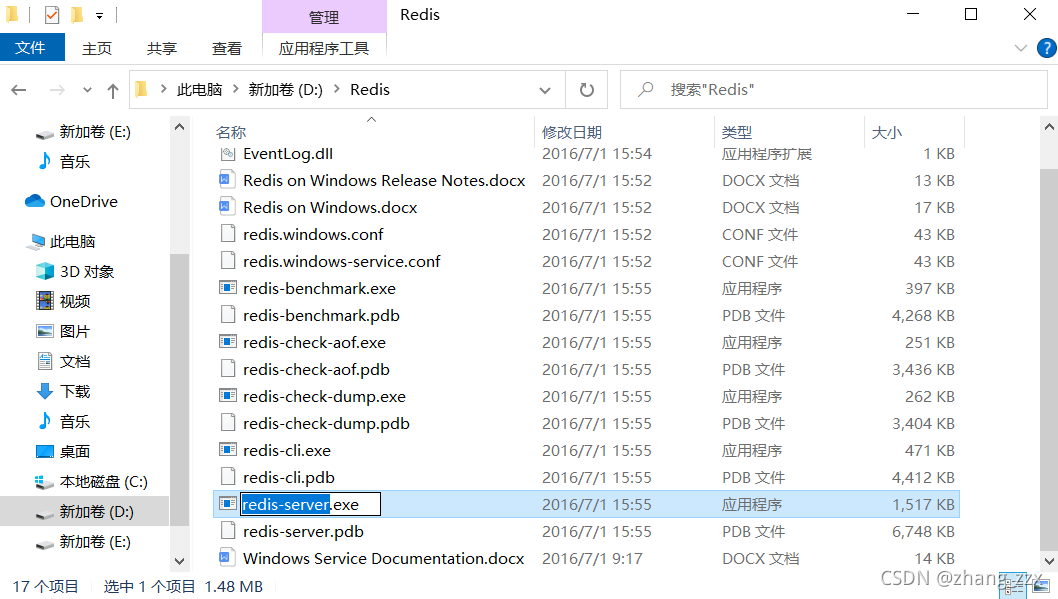Screen dimensions: 1058x599
Task: Select redis-check-dump.pdb file name
Action: (327, 423)
